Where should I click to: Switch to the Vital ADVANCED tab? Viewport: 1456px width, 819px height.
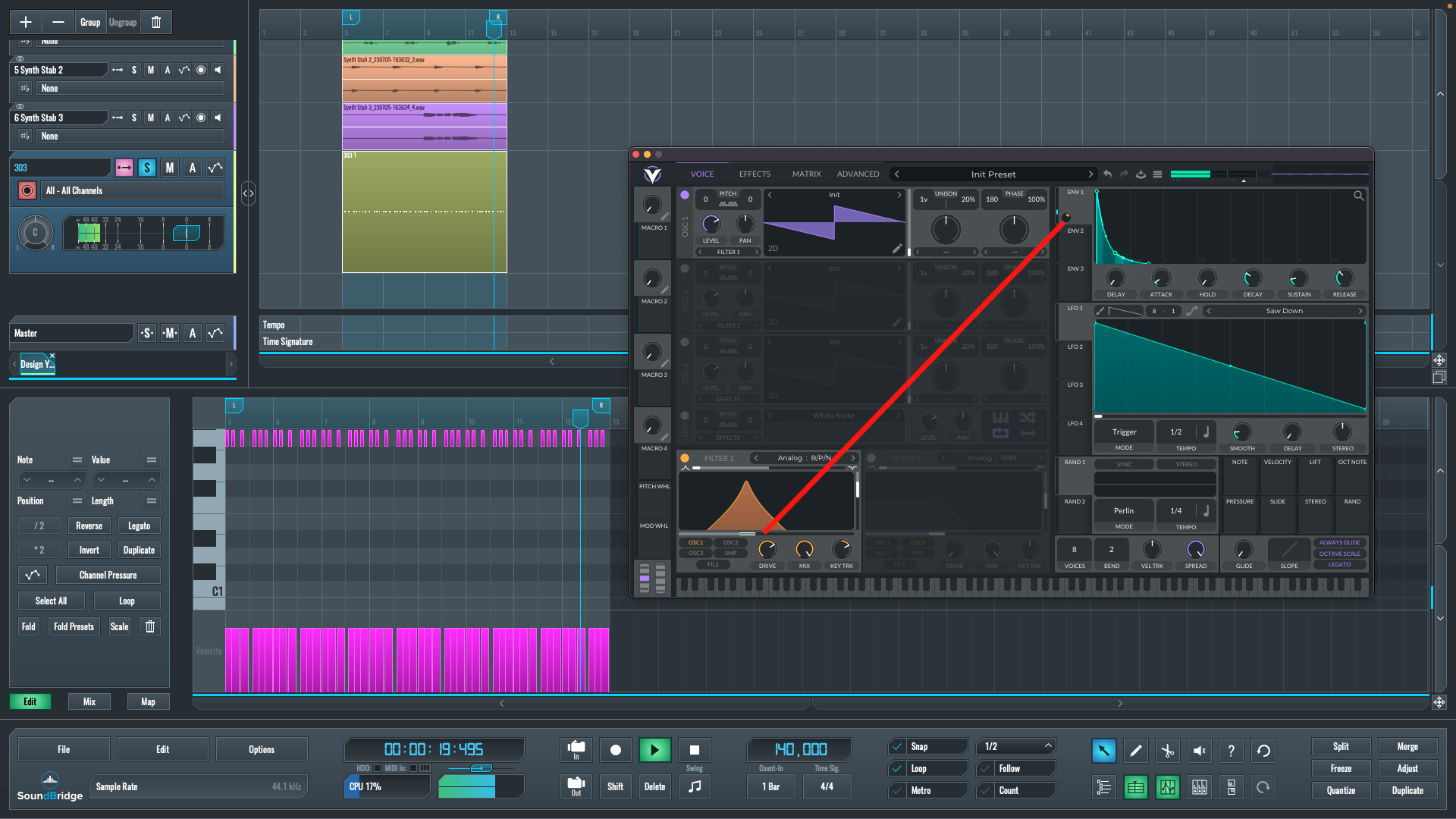(858, 174)
